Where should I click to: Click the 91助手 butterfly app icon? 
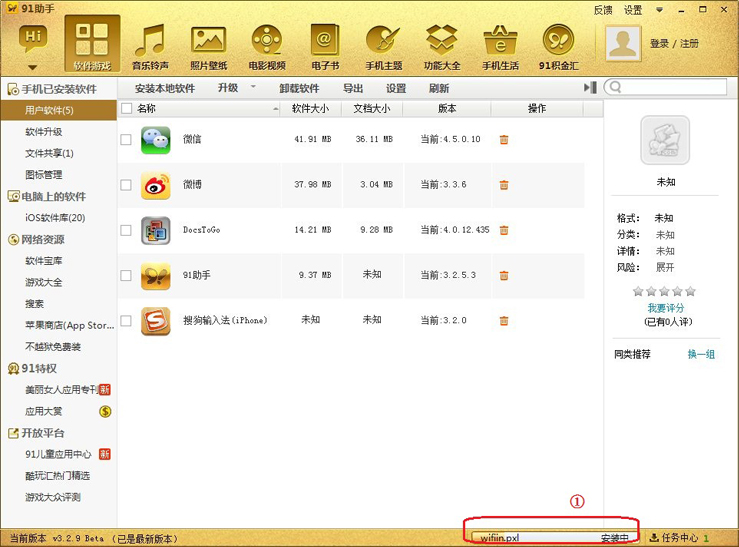[156, 276]
